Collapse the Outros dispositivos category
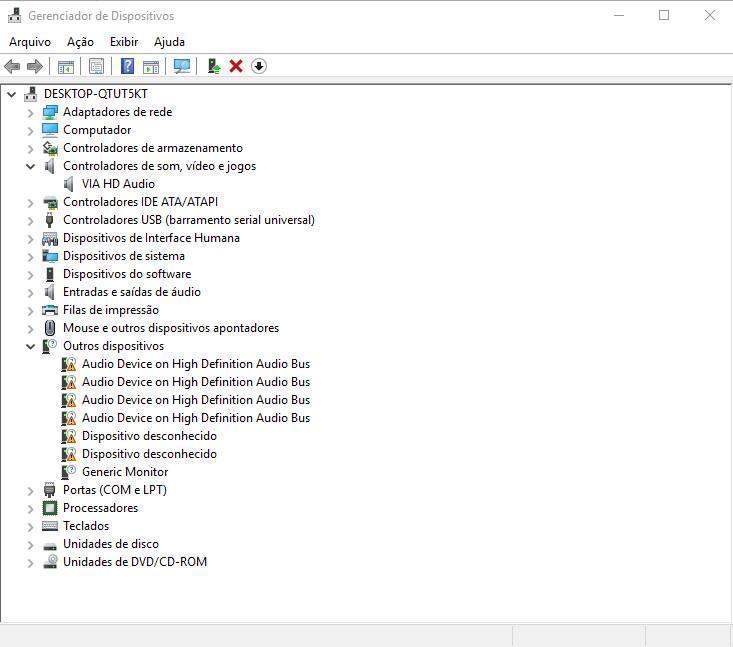The image size is (733, 647). point(30,346)
